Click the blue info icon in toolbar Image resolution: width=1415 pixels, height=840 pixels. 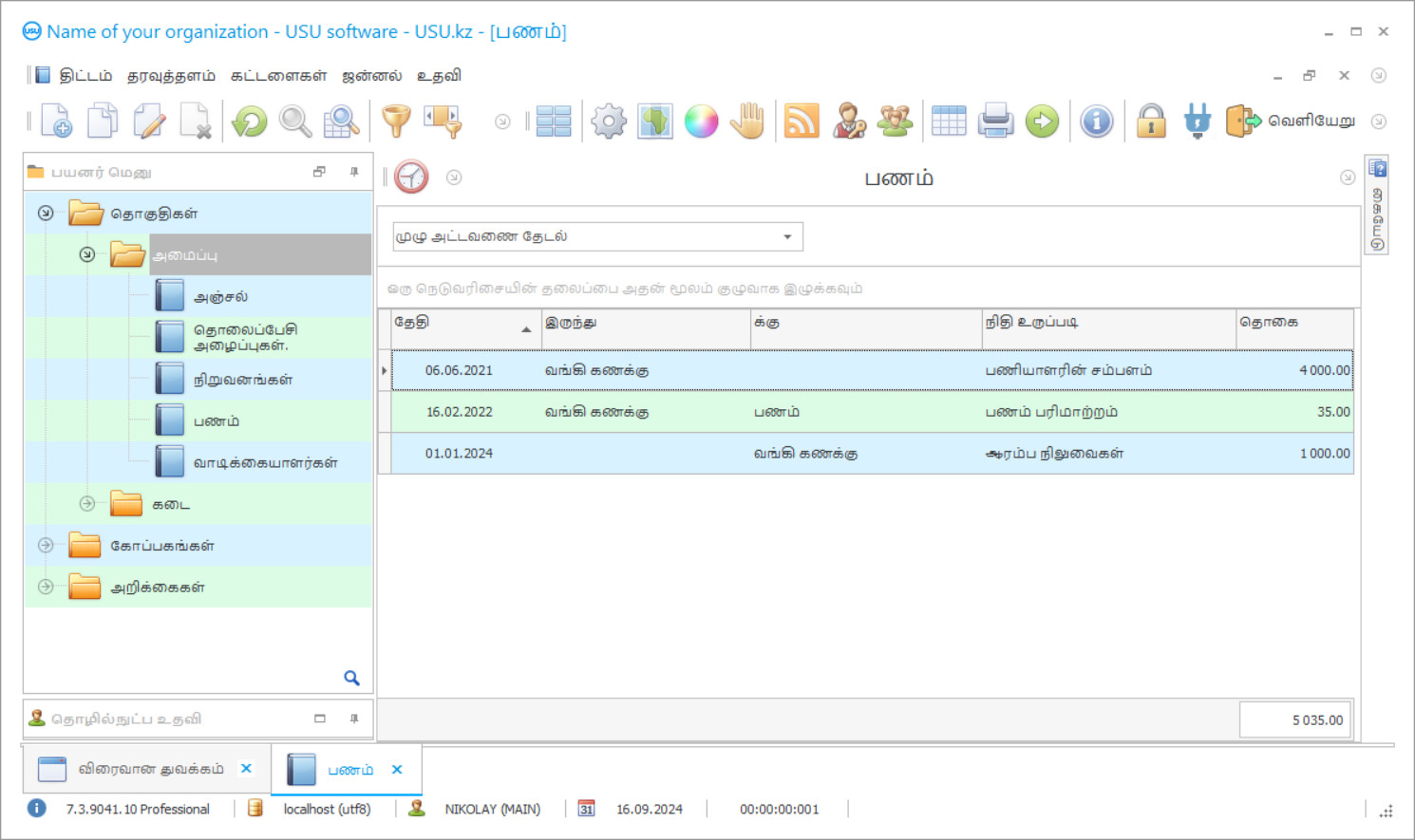click(x=1096, y=121)
